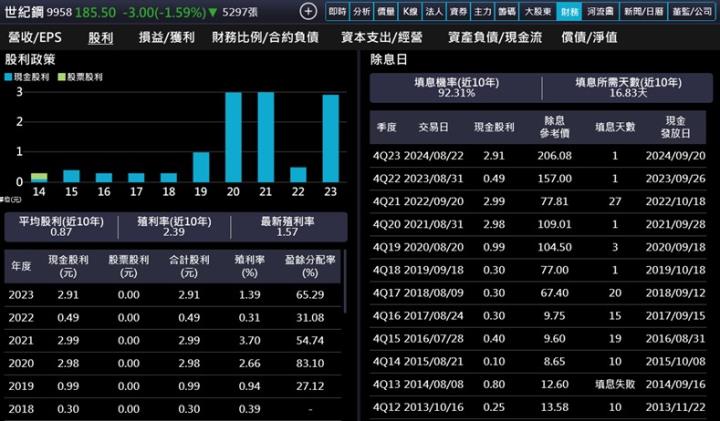Click the 填息所需天數(近10年) box
The image size is (720, 421).
coord(628,88)
